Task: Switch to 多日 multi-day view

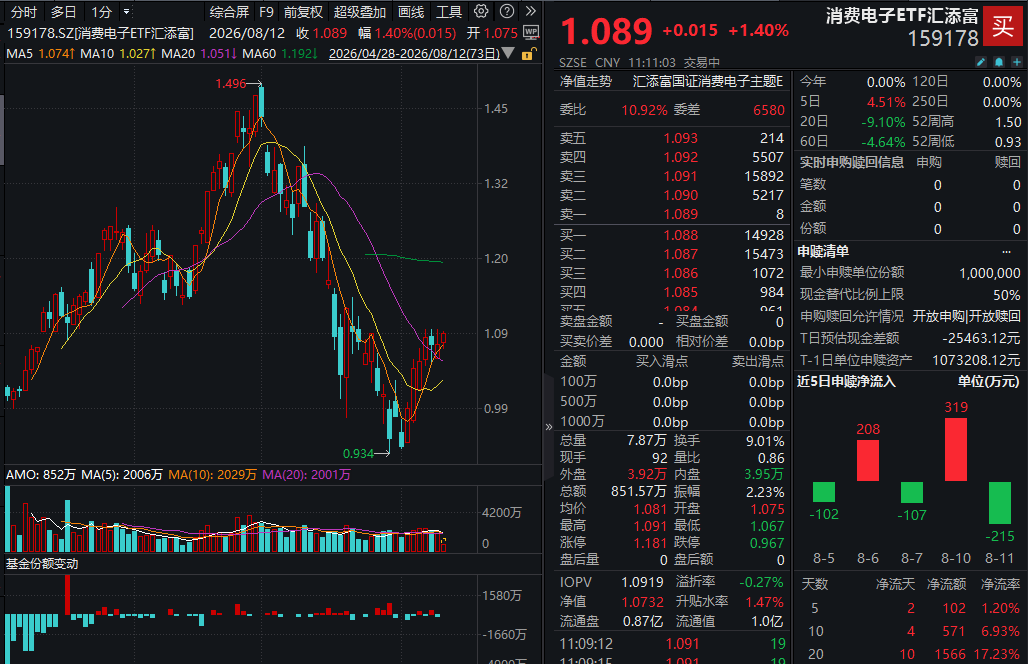Action: (x=64, y=12)
